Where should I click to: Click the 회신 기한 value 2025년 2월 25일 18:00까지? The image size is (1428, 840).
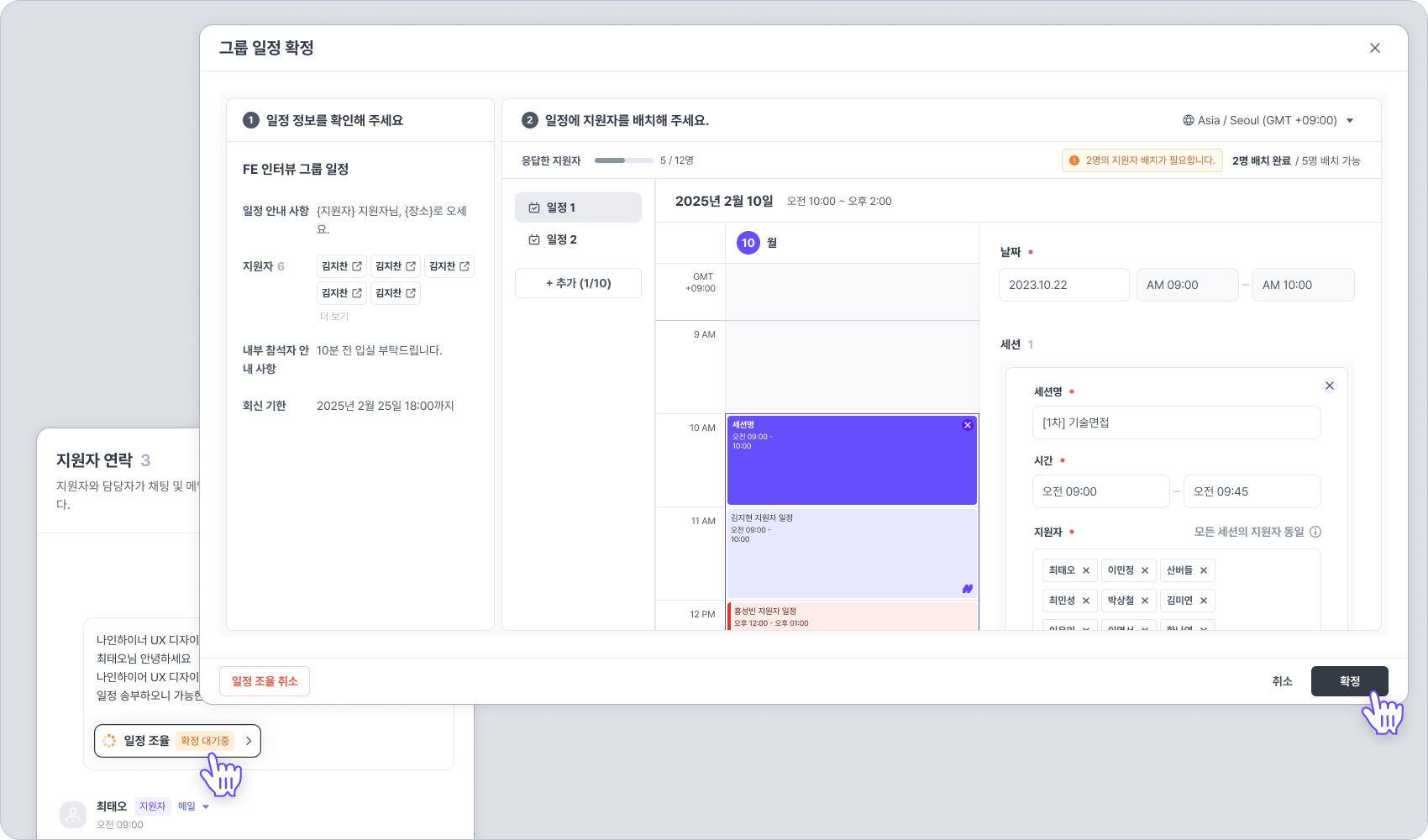(386, 406)
